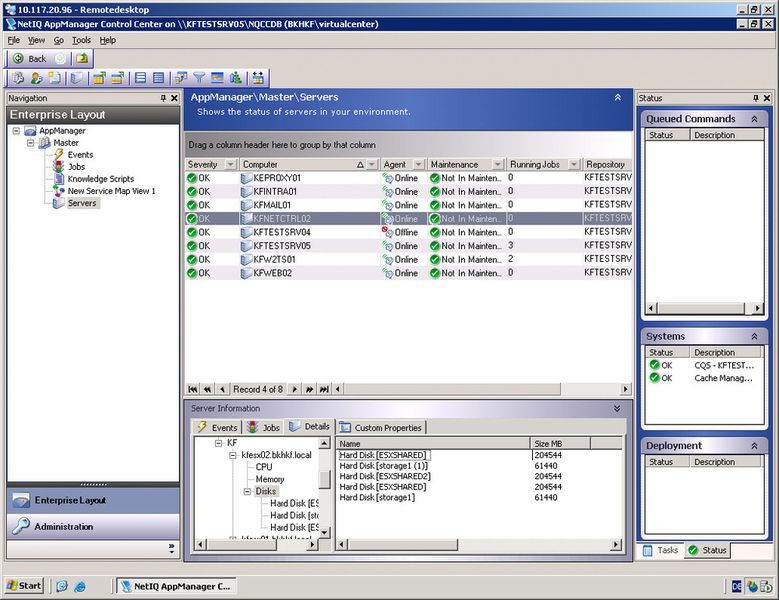Click the grey server box toolbar icon
The height and width of the screenshot is (600, 779).
pyautogui.click(x=77, y=78)
